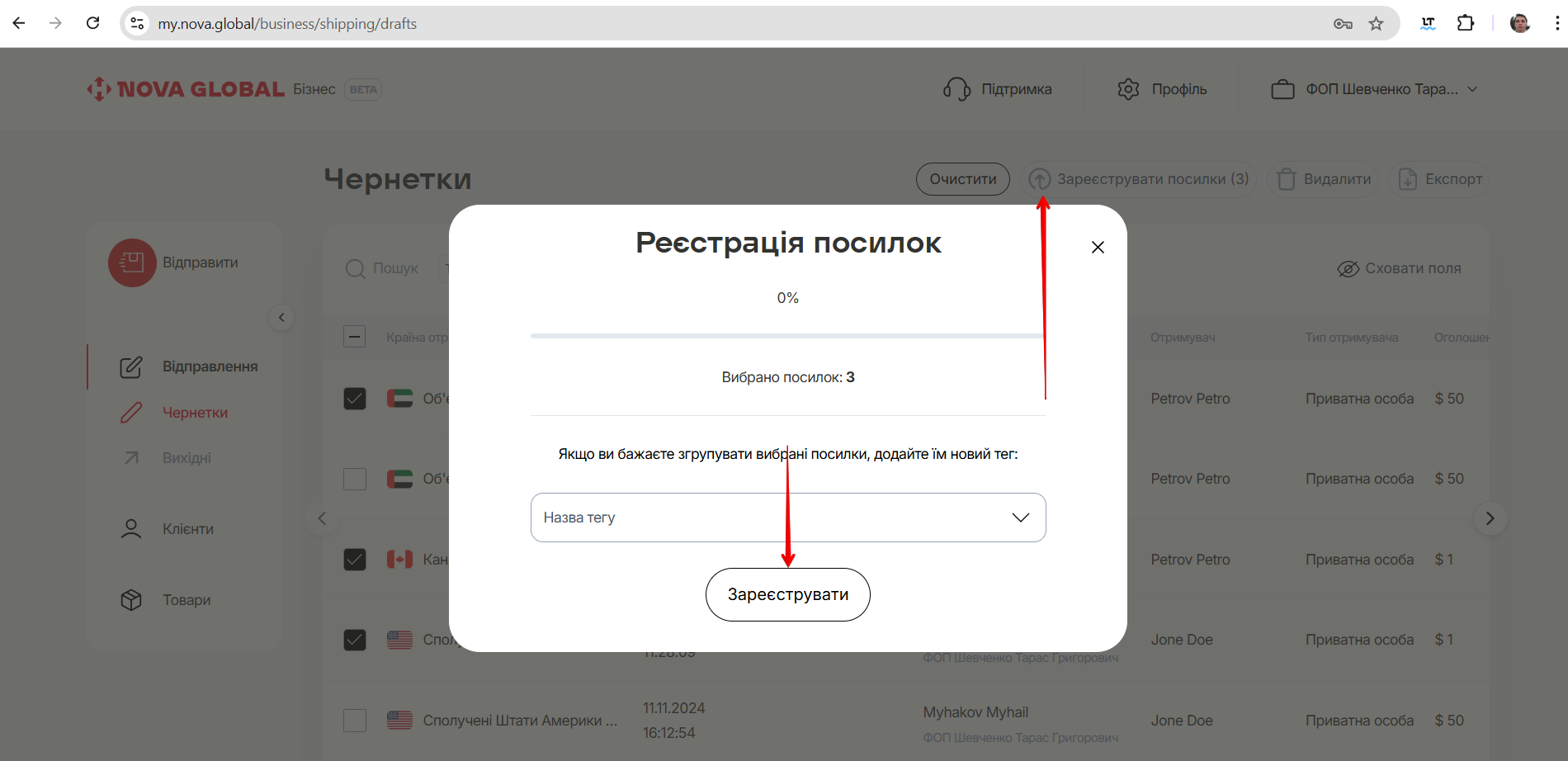Click the Товари box icon
This screenshot has width=1568, height=761.
[x=131, y=600]
